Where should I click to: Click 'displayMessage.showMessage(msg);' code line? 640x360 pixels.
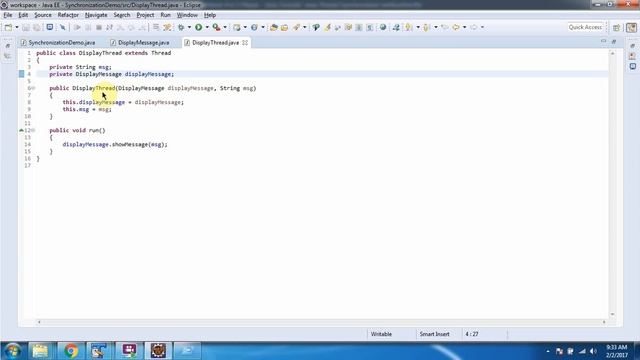click(x=115, y=144)
